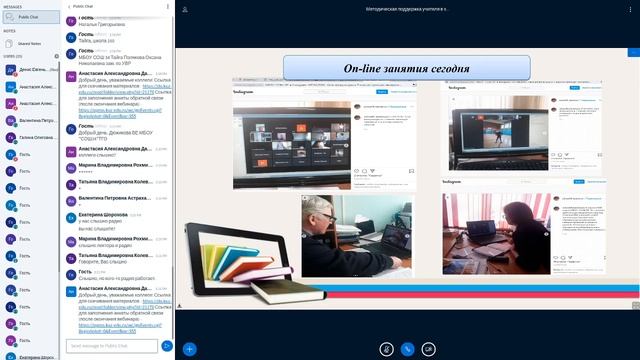Click sender name Екатерина Широкова in chat
640x360 pixels.
[103, 214]
